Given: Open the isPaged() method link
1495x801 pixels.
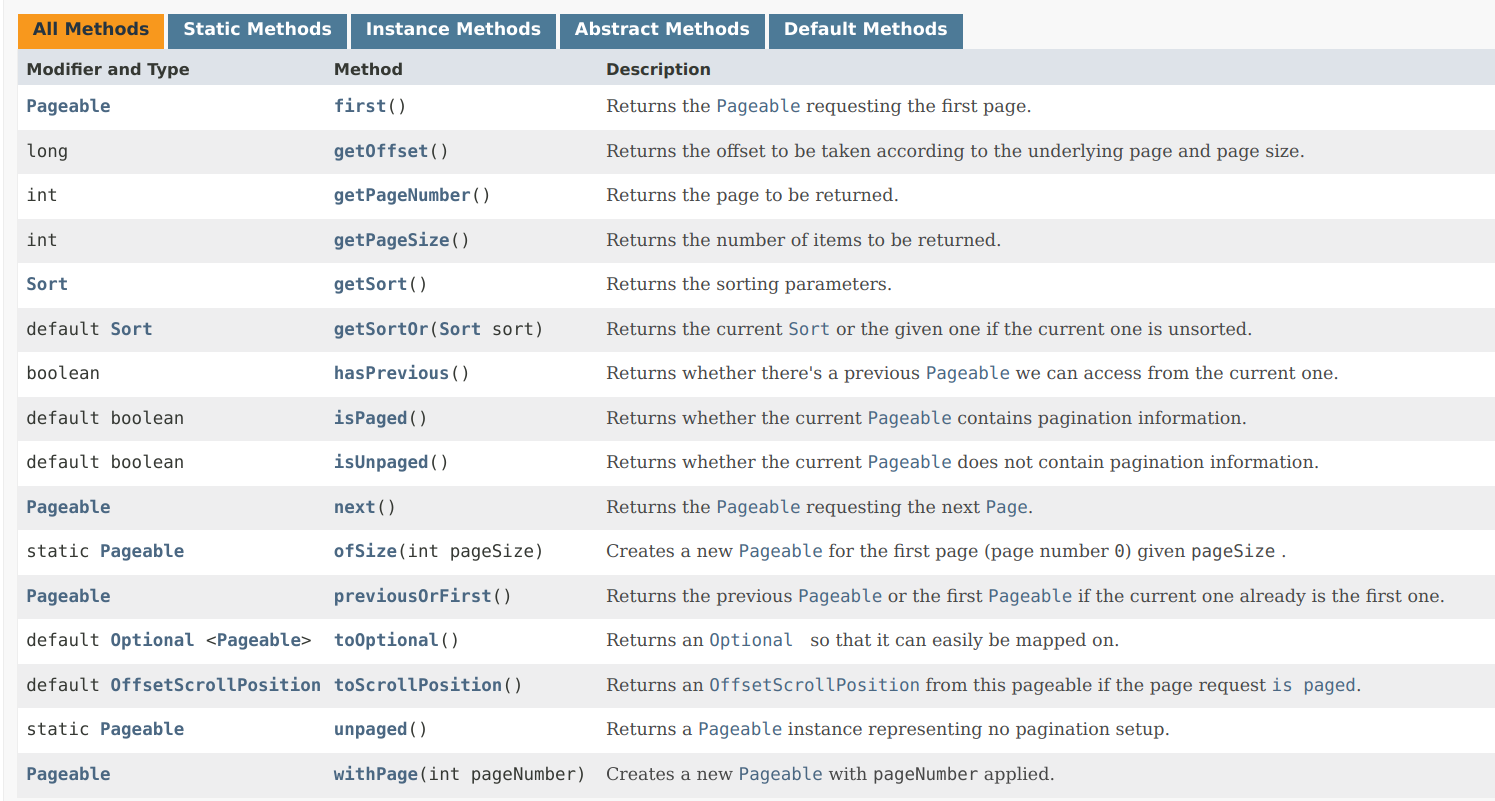Looking at the screenshot, I should [371, 418].
